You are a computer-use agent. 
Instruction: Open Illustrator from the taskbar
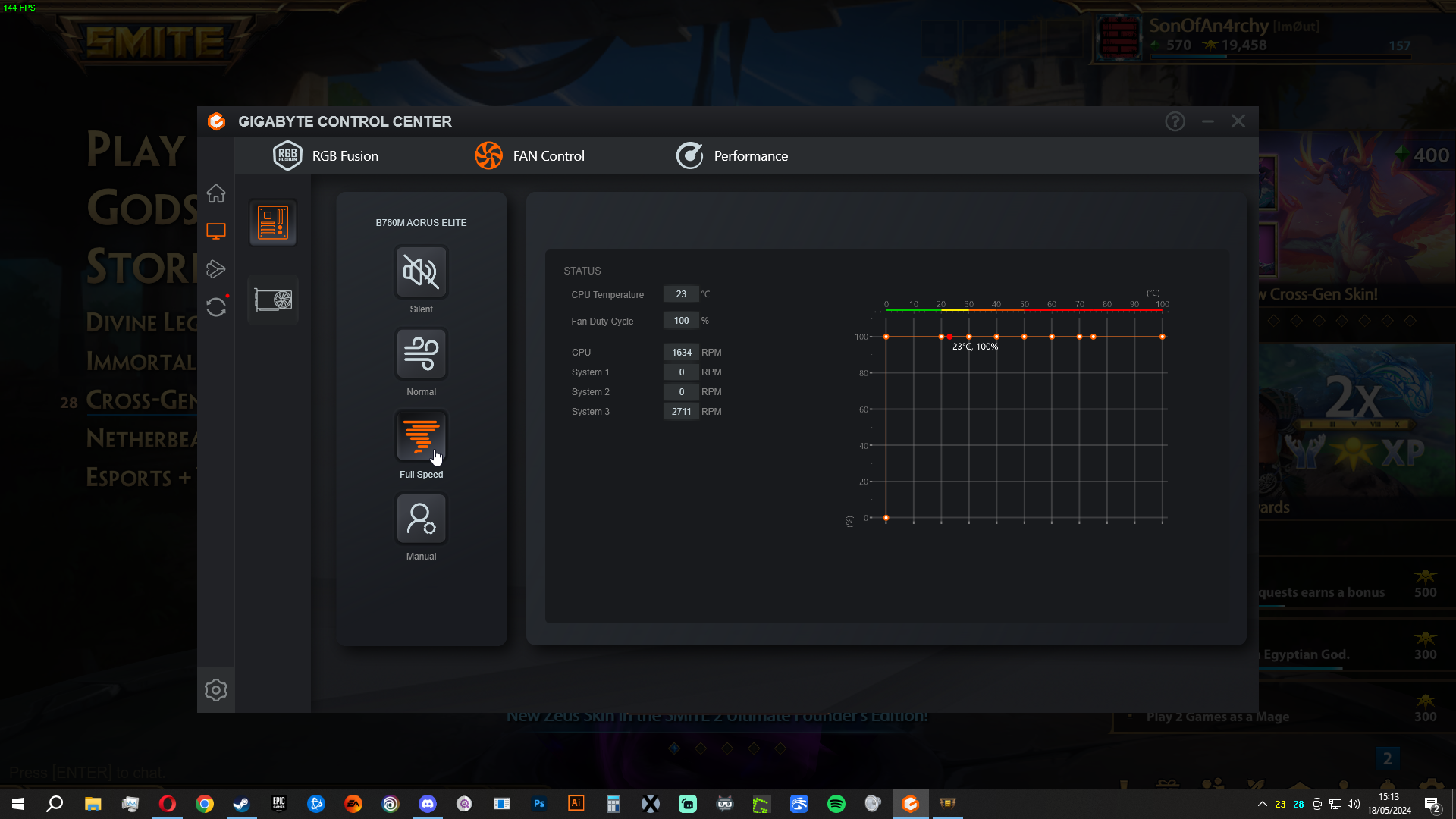coord(576,804)
